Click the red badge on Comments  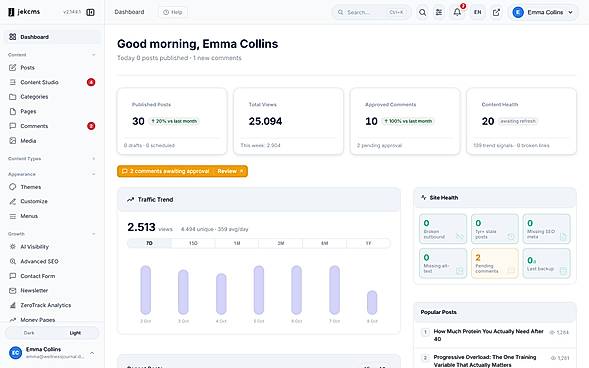[x=91, y=126]
